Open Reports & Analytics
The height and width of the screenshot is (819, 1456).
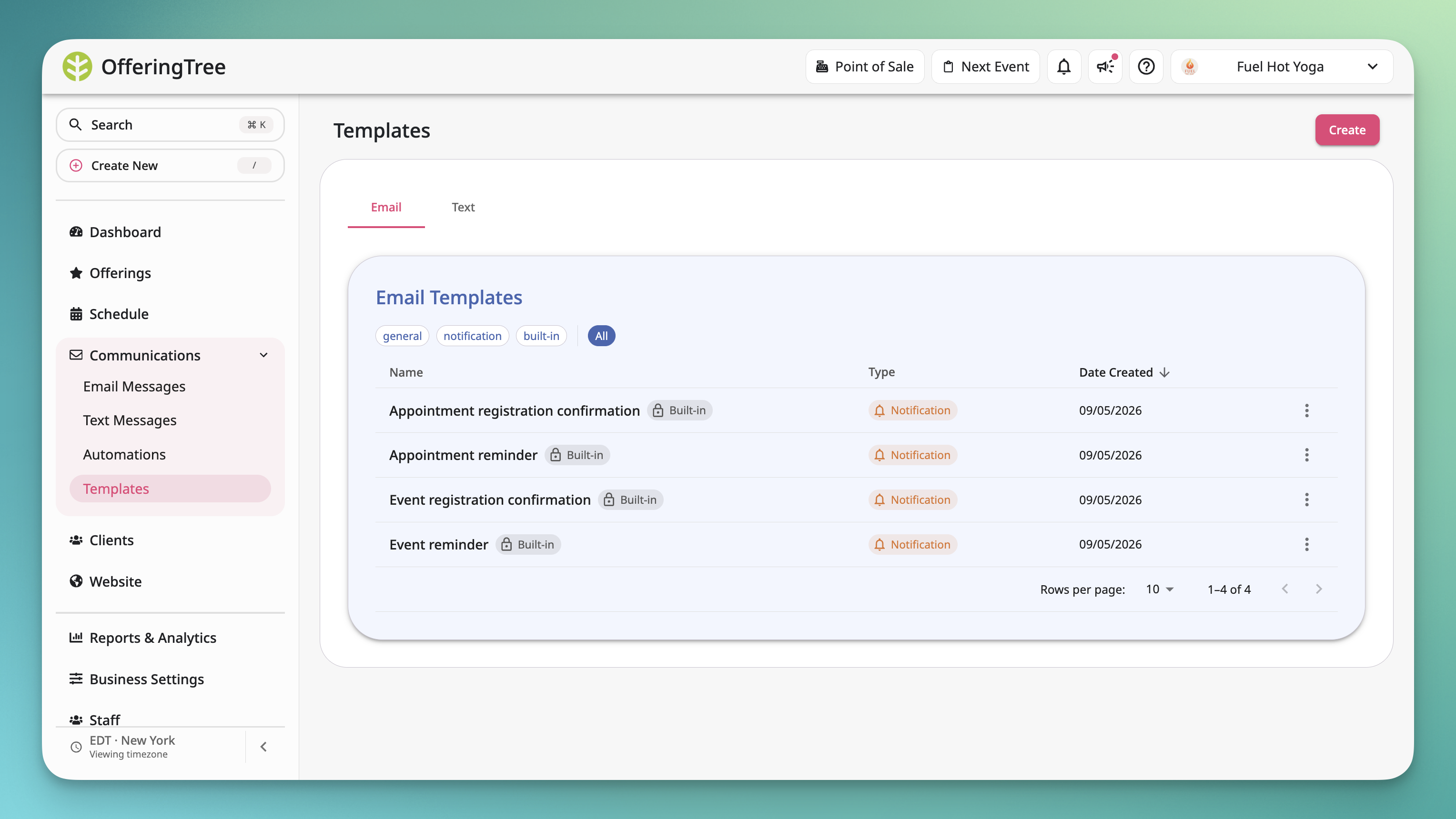(x=170, y=638)
